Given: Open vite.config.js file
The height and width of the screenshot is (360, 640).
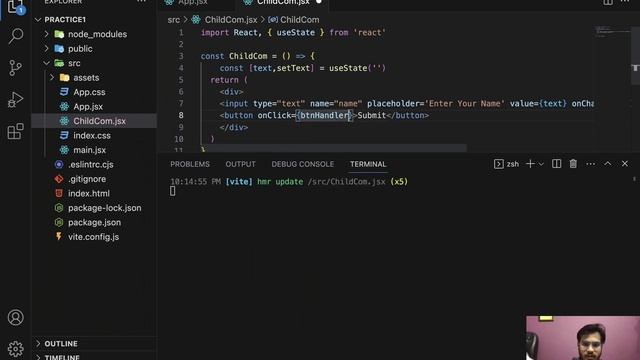Looking at the screenshot, I should (x=93, y=237).
